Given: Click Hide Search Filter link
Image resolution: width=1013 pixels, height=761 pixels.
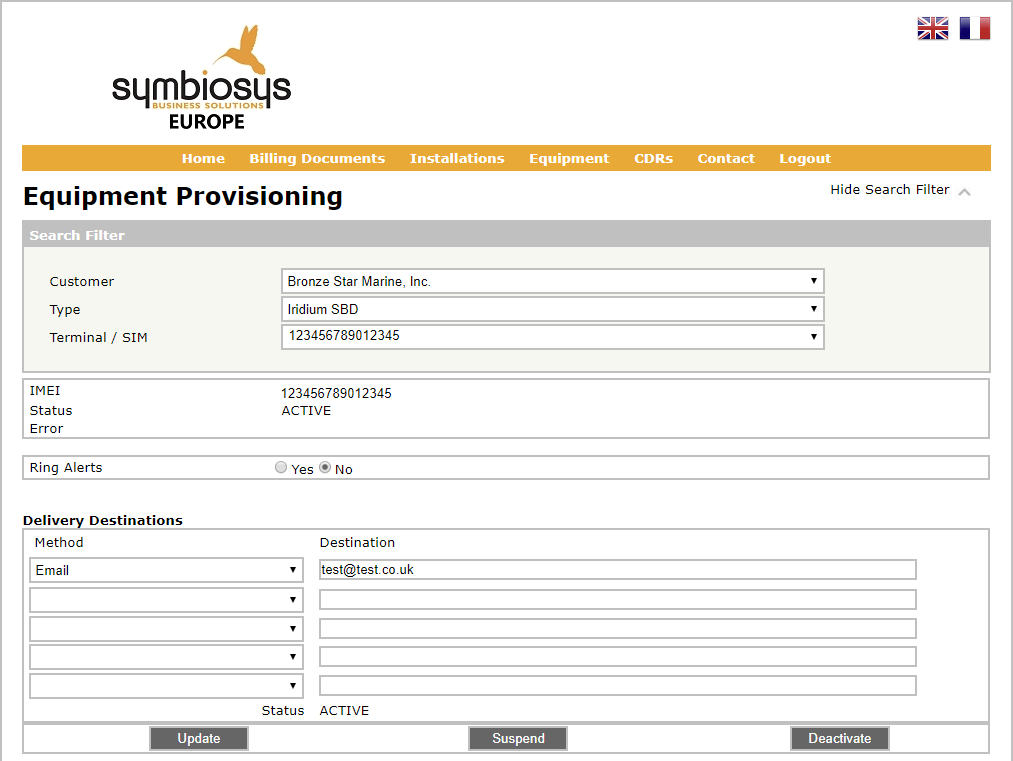Looking at the screenshot, I should coord(889,190).
